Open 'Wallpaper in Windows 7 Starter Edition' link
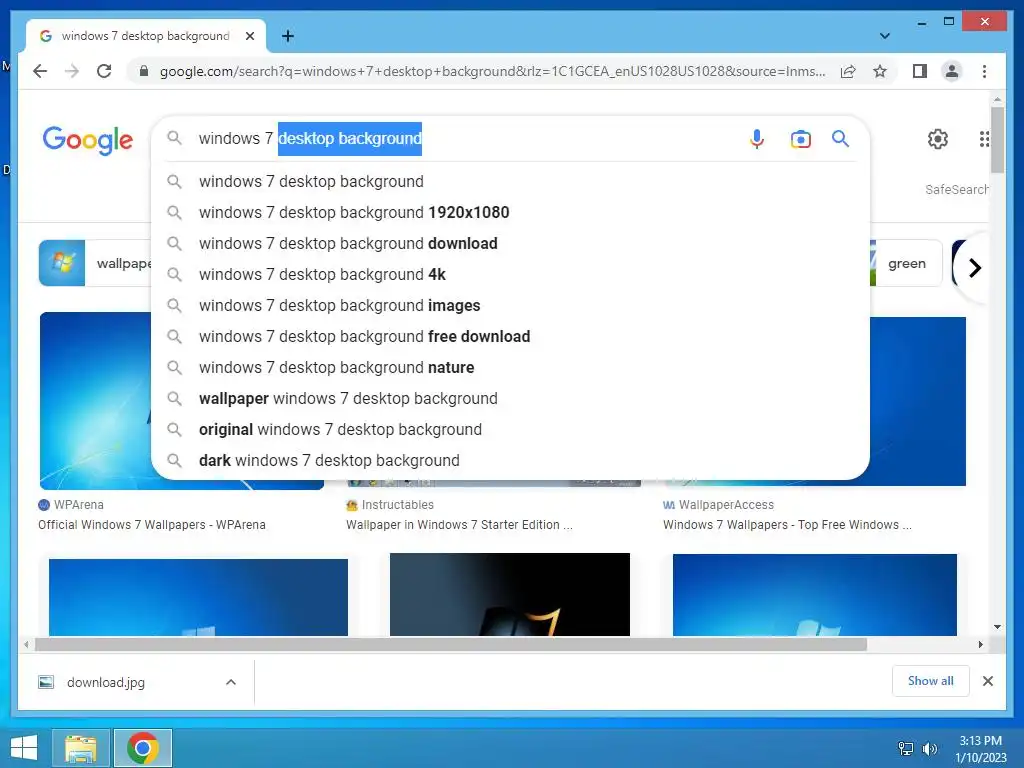Viewport: 1024px width, 768px height. [x=459, y=524]
